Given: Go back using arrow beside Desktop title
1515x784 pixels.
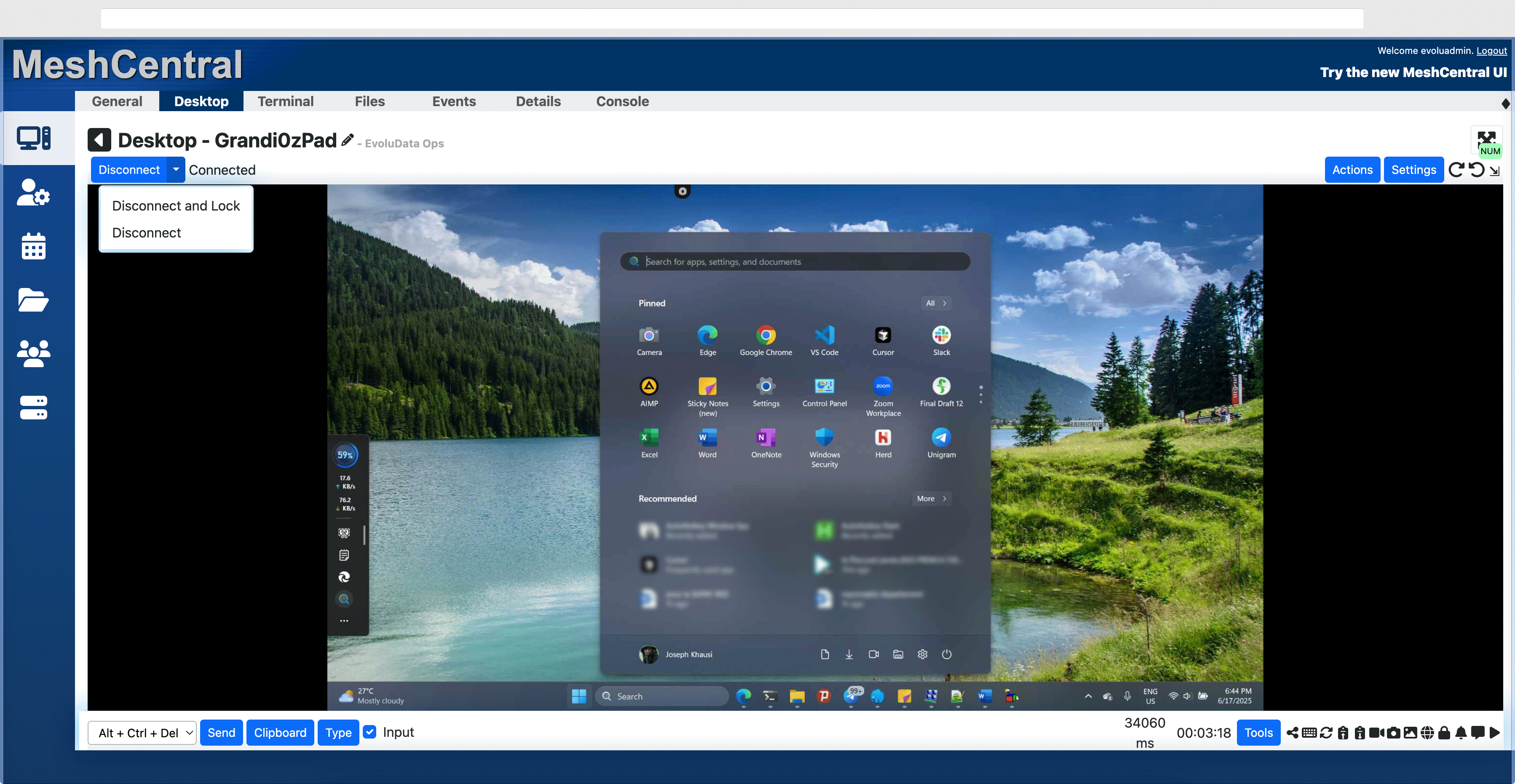Looking at the screenshot, I should coord(99,140).
